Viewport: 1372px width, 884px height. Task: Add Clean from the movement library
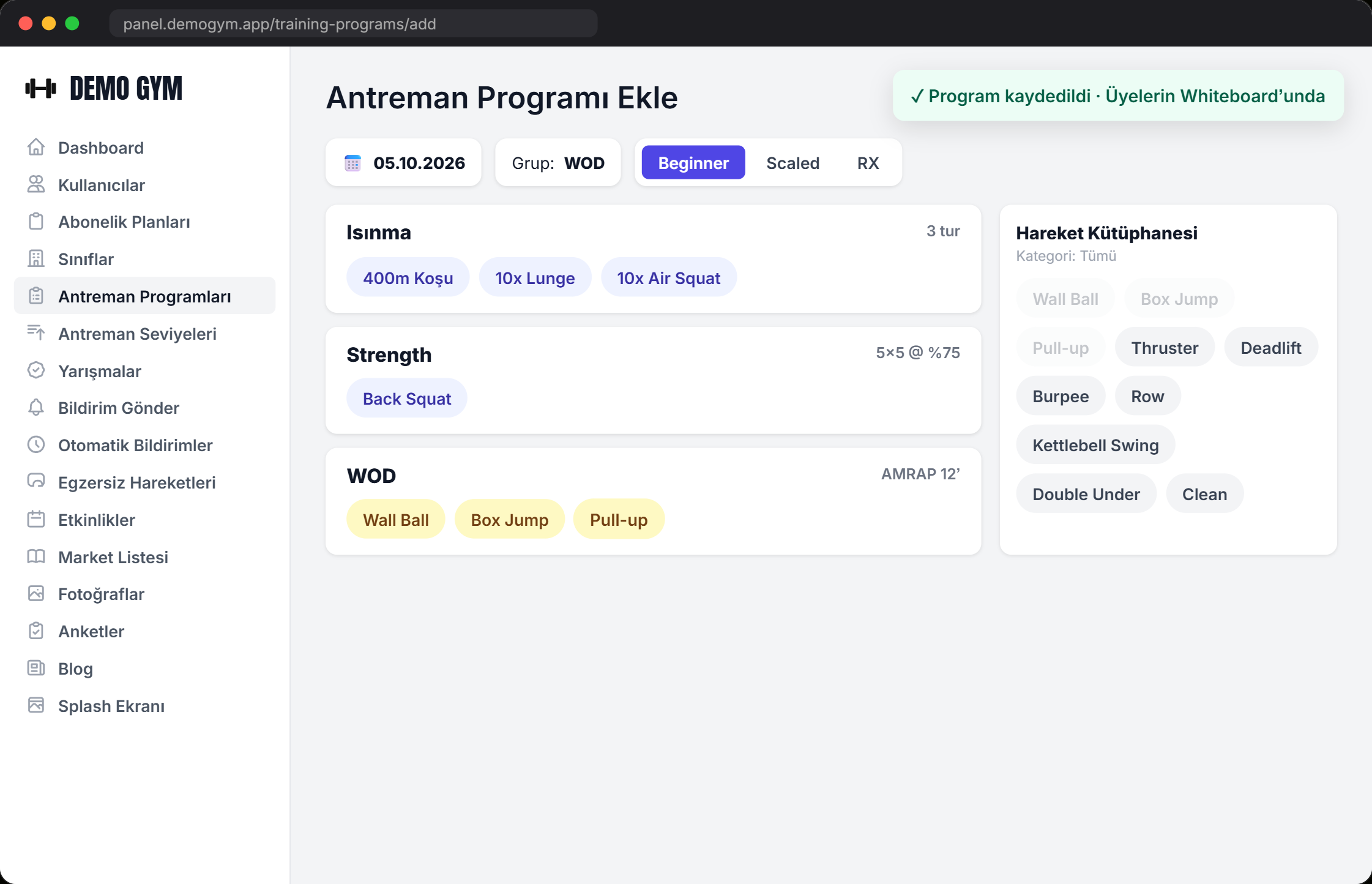[1204, 494]
